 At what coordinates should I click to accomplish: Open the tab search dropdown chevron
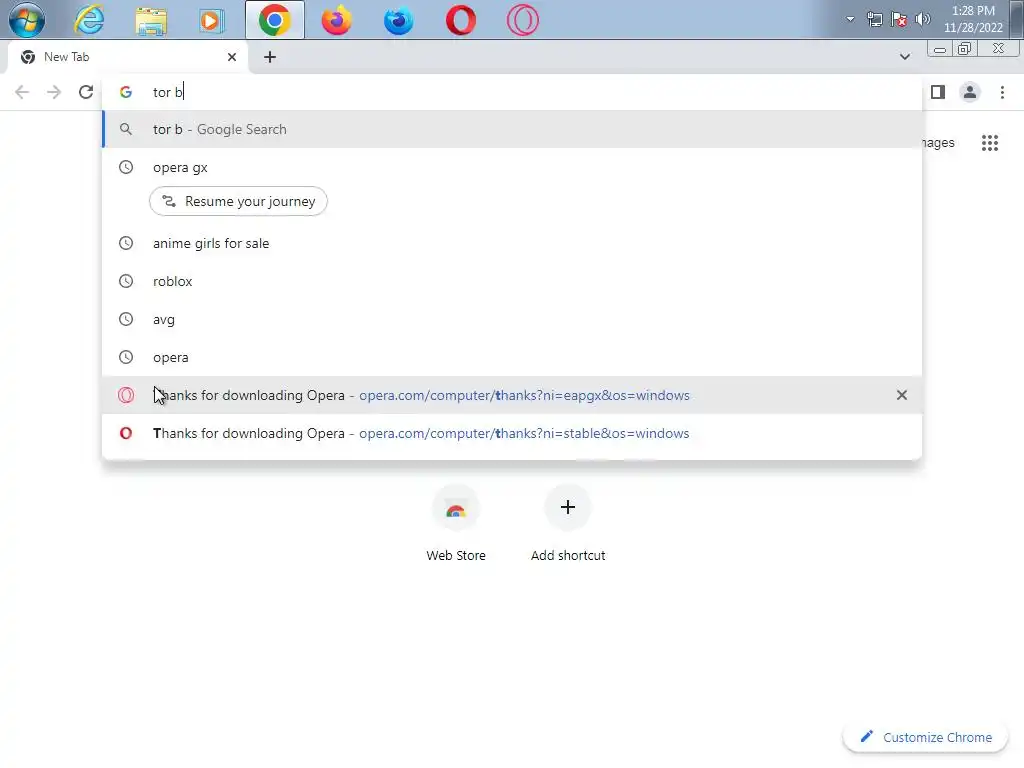point(904,57)
